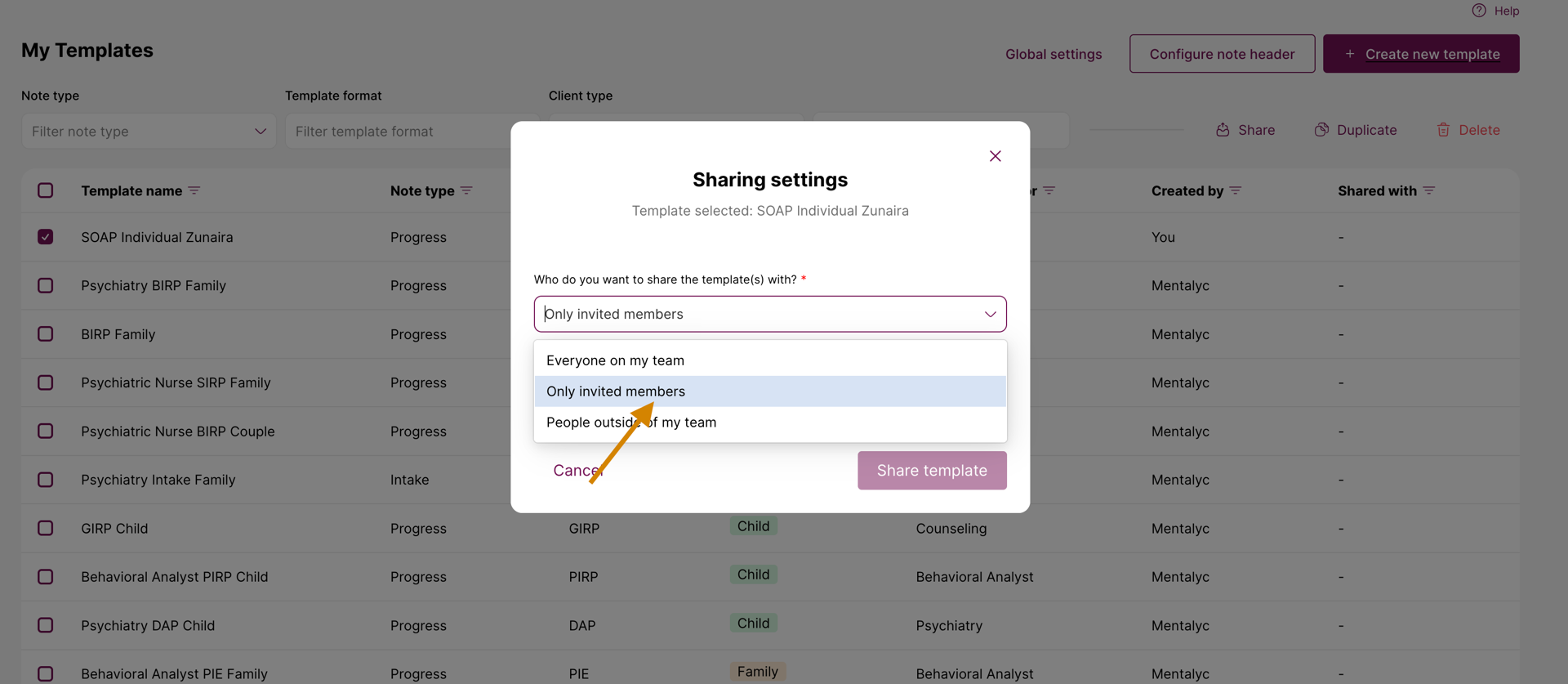Click the Delete trash icon
1568x684 pixels.
tap(1443, 130)
